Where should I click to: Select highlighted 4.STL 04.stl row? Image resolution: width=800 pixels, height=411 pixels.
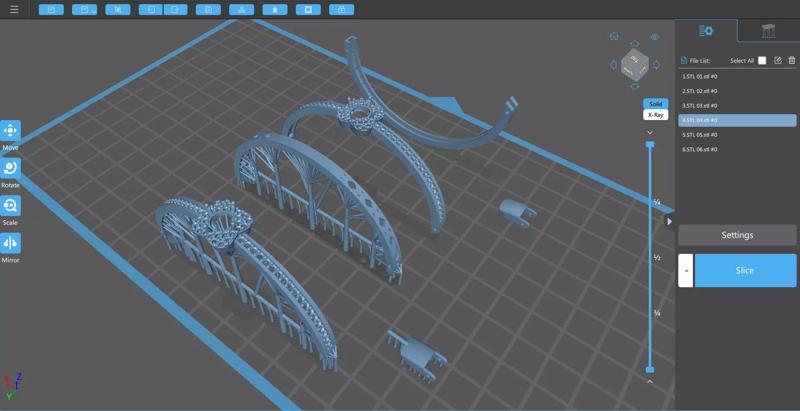(737, 120)
